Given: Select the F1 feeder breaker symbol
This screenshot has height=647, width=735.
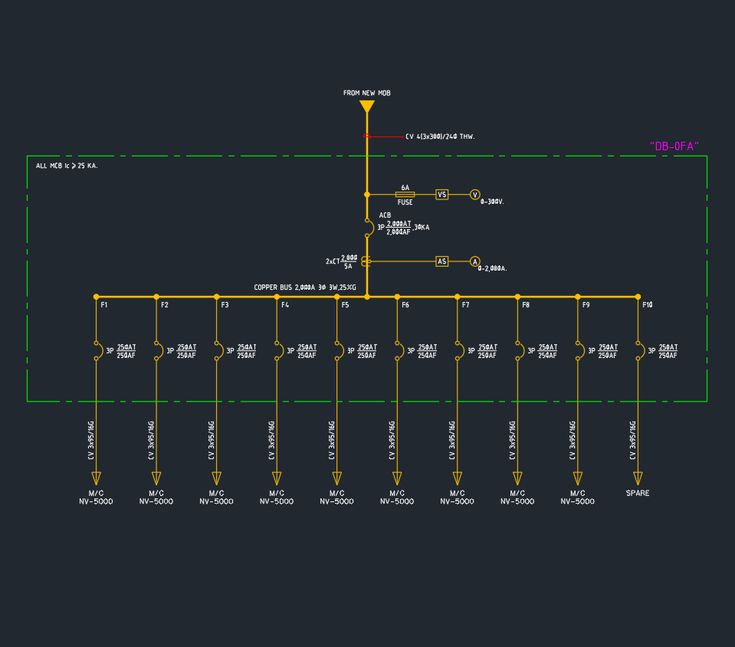Looking at the screenshot, I should (98, 351).
